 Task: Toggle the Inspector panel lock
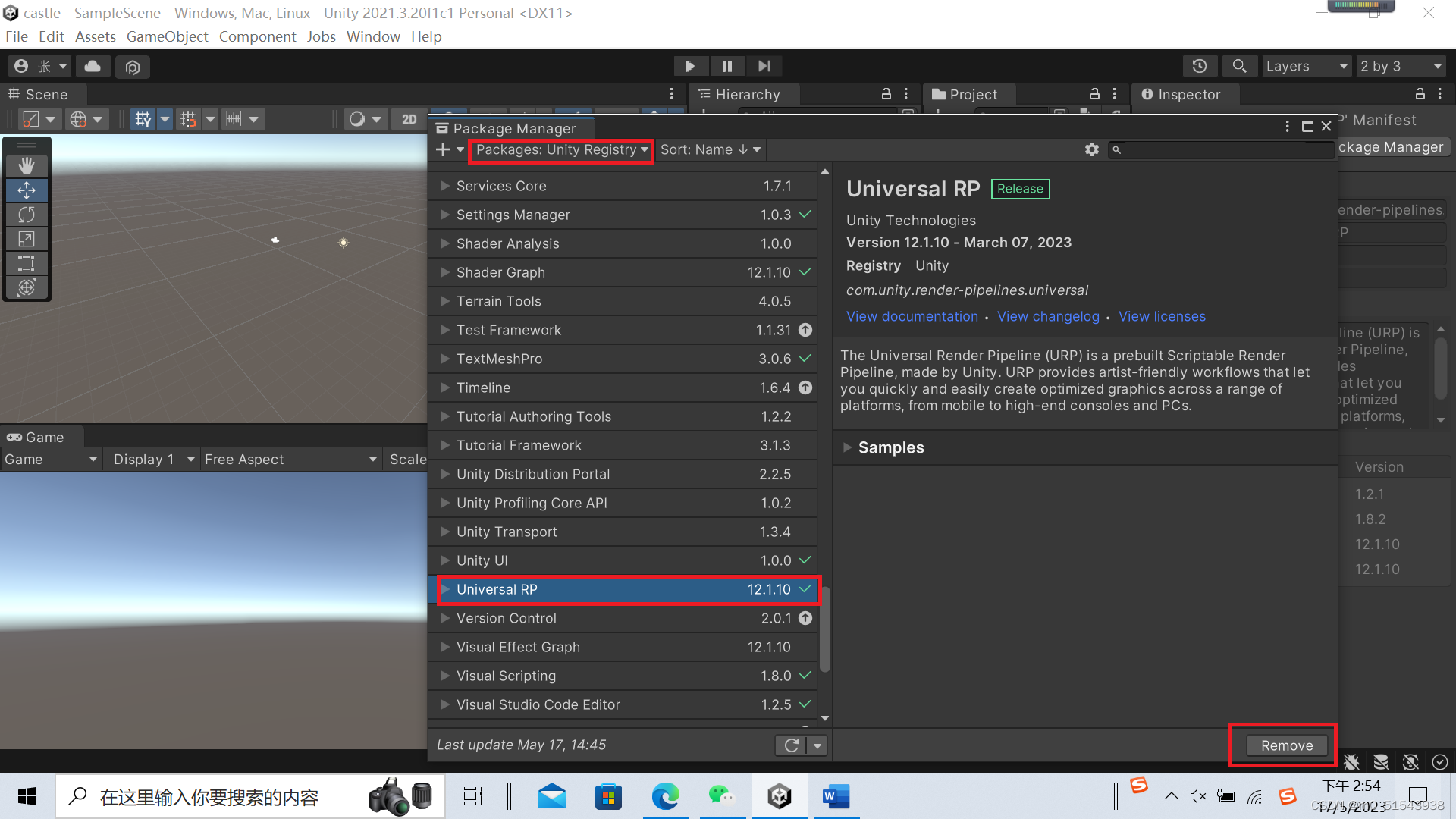coord(1420,94)
